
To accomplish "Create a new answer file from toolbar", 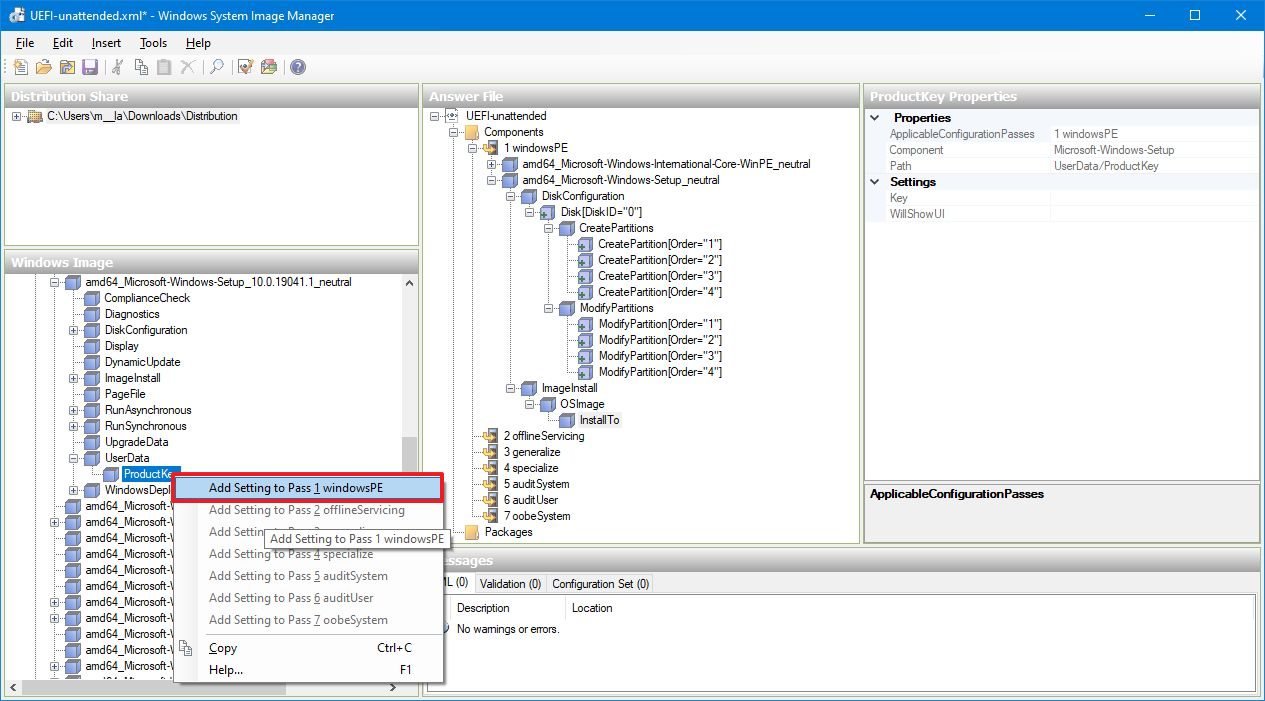I will tap(21, 67).
